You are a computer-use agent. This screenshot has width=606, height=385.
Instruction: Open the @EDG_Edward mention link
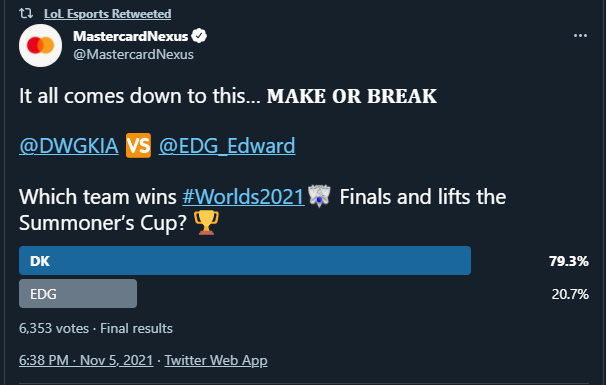[227, 146]
